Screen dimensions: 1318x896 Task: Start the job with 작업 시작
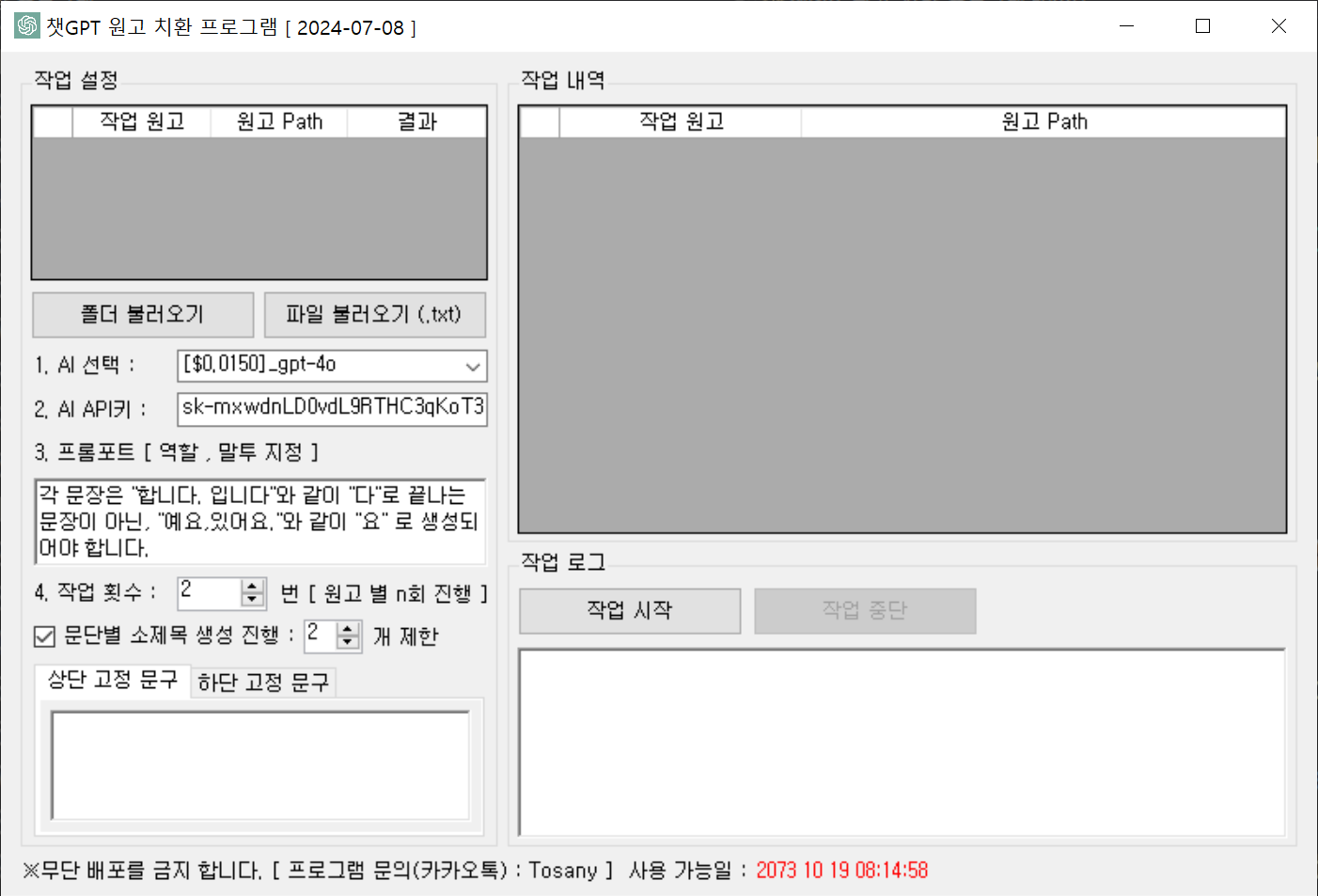point(630,611)
